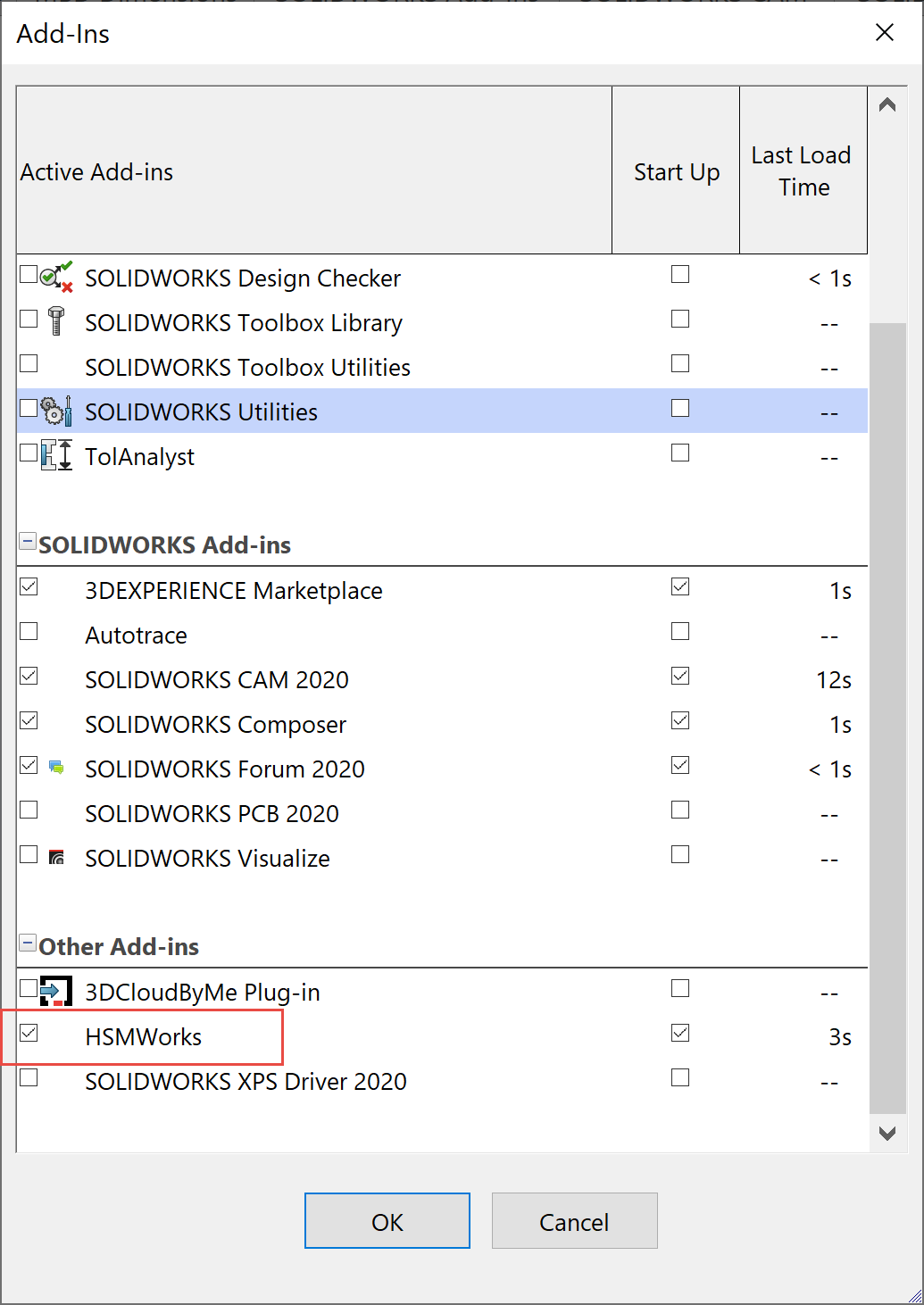Screen dimensions: 924x1305
Task: Click the scrollbar up arrow
Action: (887, 105)
